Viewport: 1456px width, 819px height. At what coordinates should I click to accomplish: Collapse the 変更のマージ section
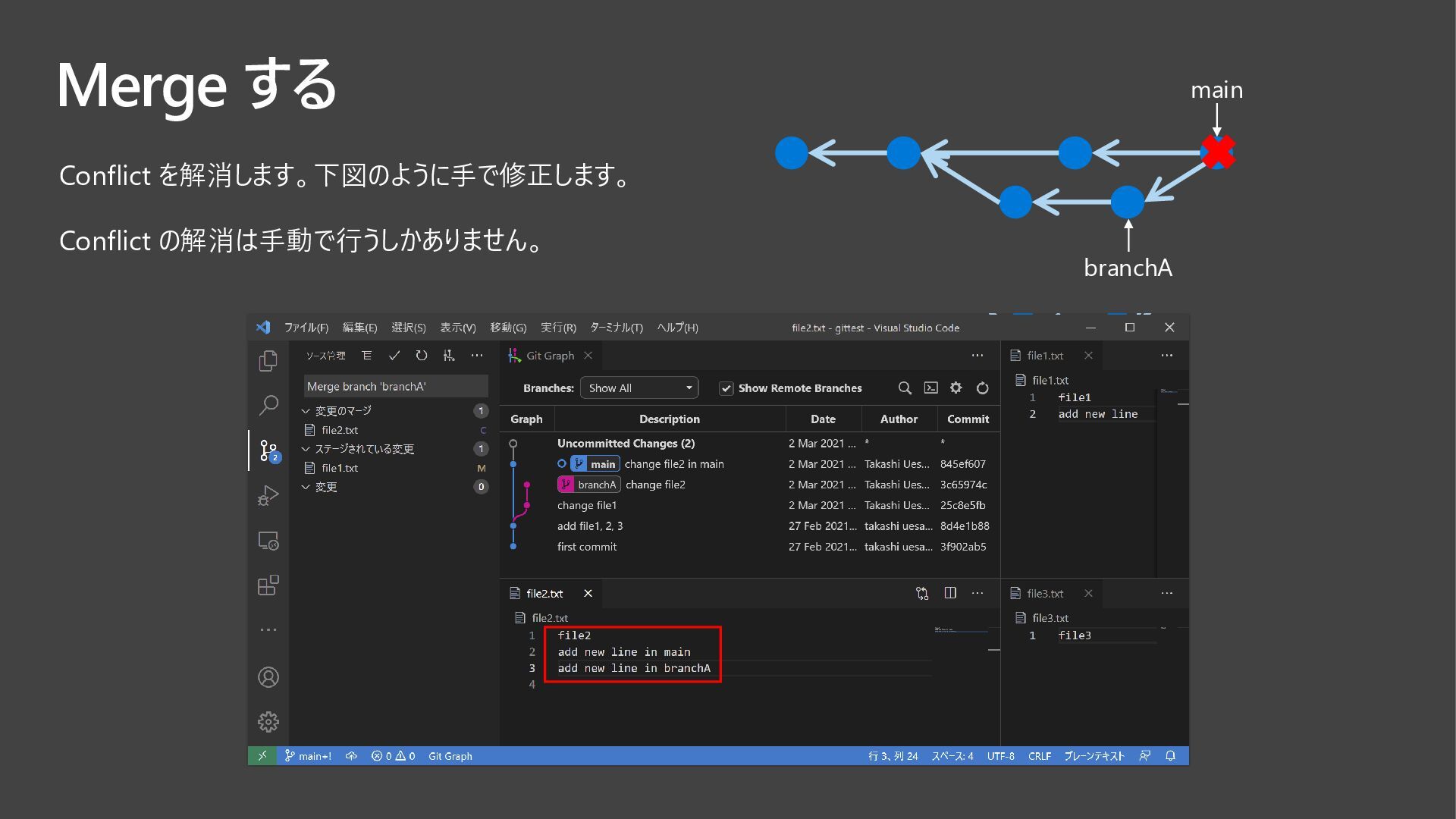(x=306, y=411)
